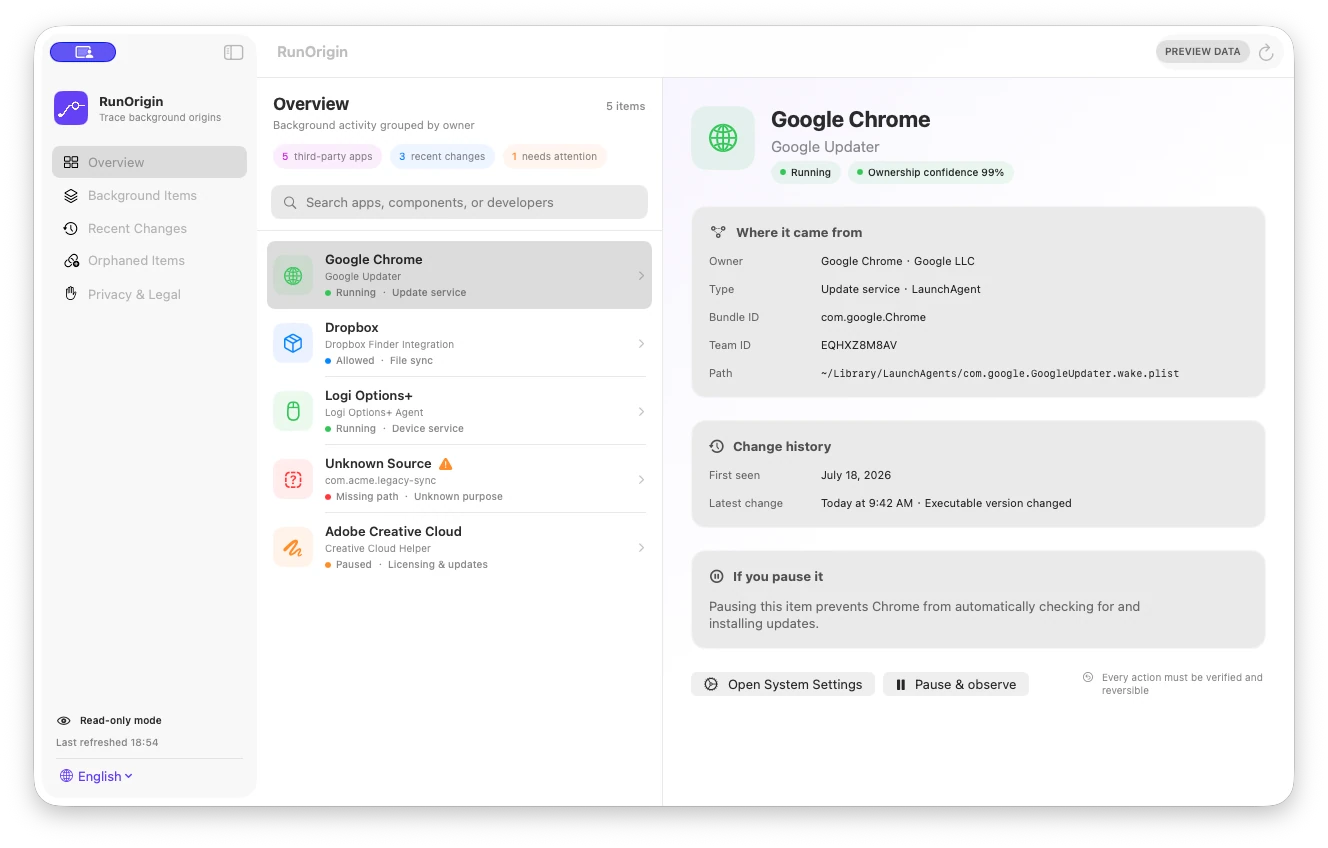Viewport: 1328px width, 848px height.
Task: Expand the Google Chrome row chevron
Action: click(641, 275)
